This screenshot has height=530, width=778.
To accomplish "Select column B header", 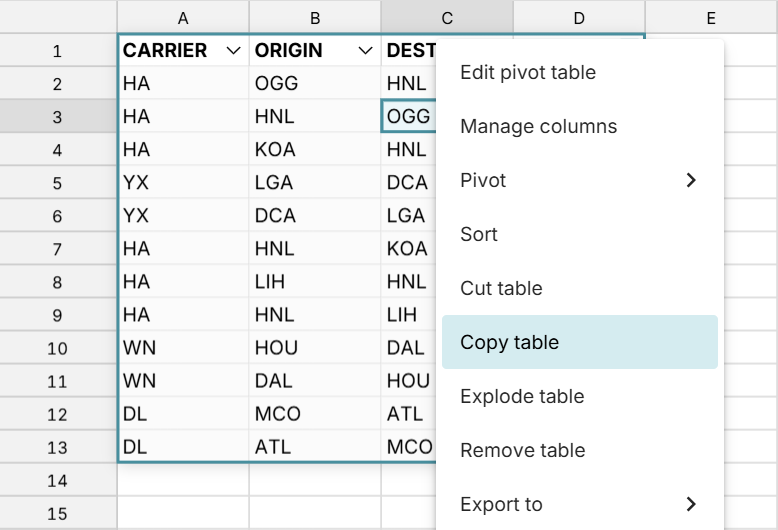I will pyautogui.click(x=315, y=17).
